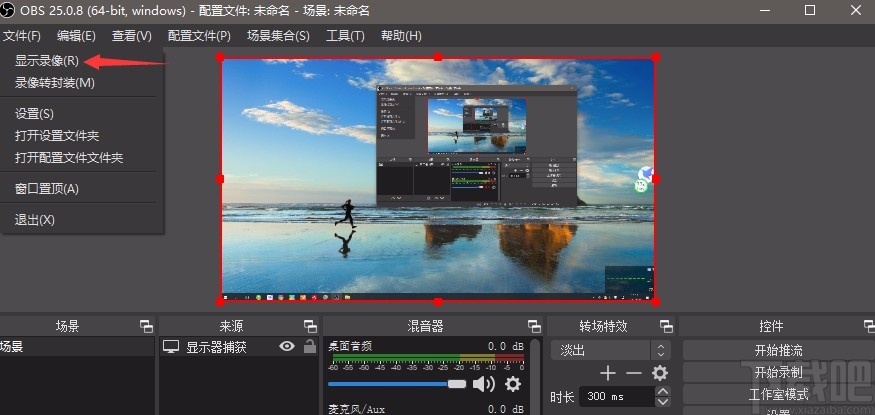The height and width of the screenshot is (415, 875).
Task: Undock the 转场特效 panel with its float icon
Action: pyautogui.click(x=666, y=326)
